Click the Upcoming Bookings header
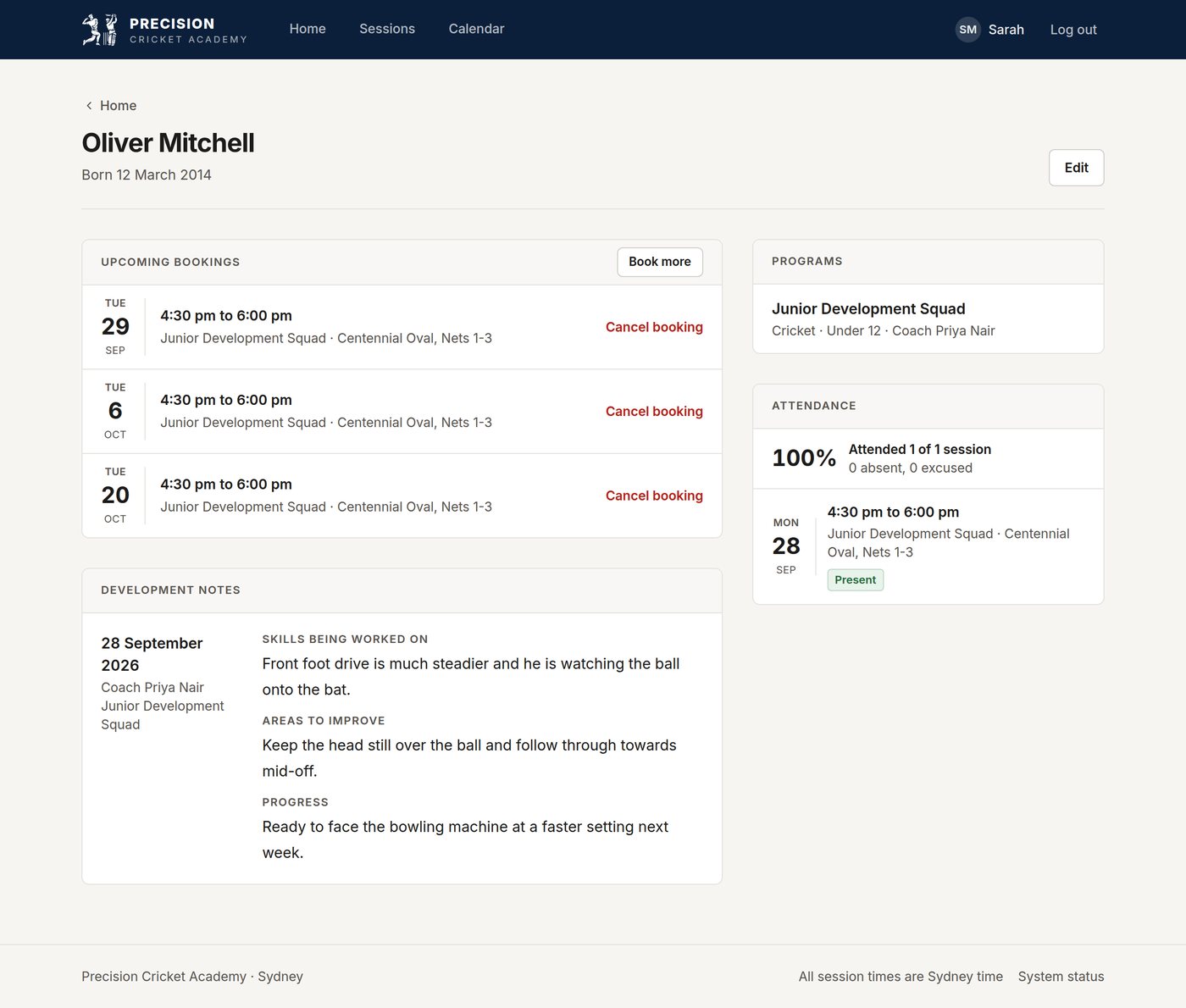 [x=170, y=263]
